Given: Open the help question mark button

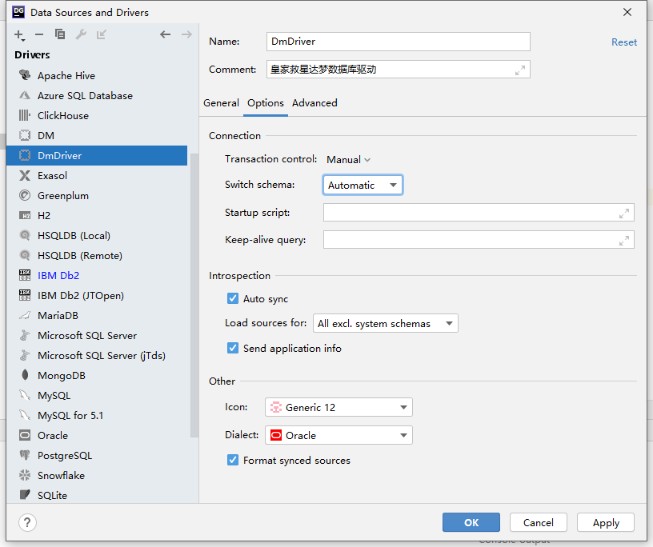Looking at the screenshot, I should (x=27, y=522).
